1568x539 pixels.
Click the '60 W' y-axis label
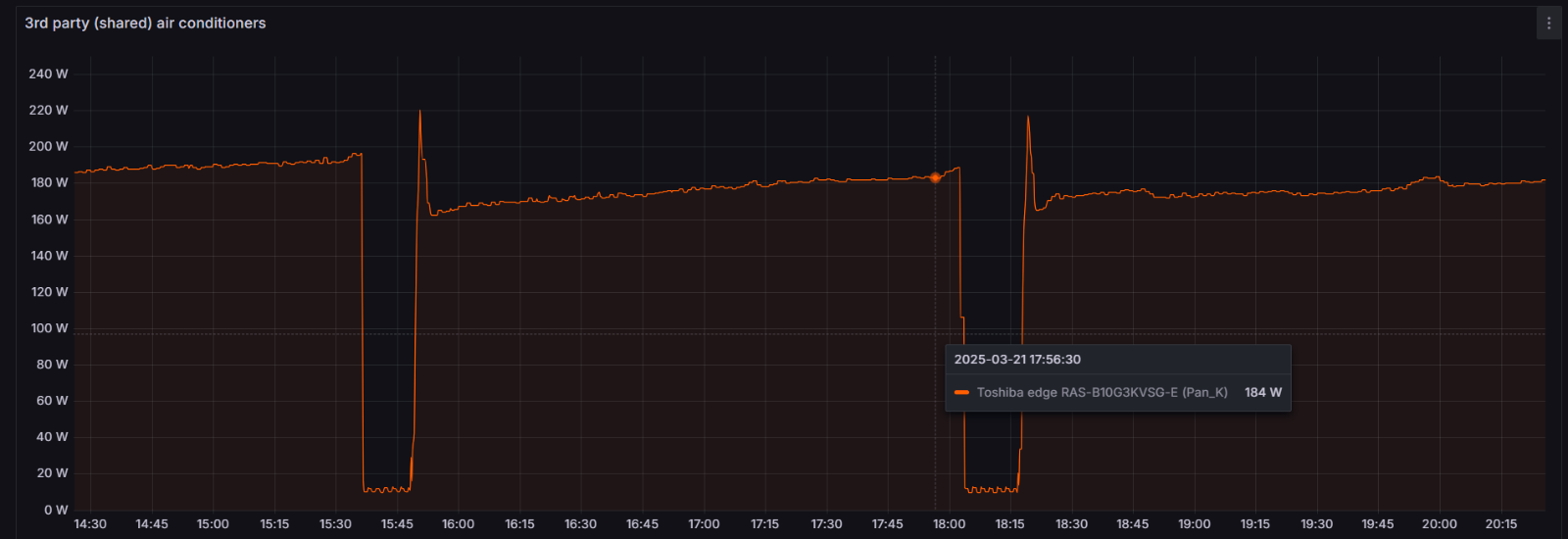pos(53,401)
